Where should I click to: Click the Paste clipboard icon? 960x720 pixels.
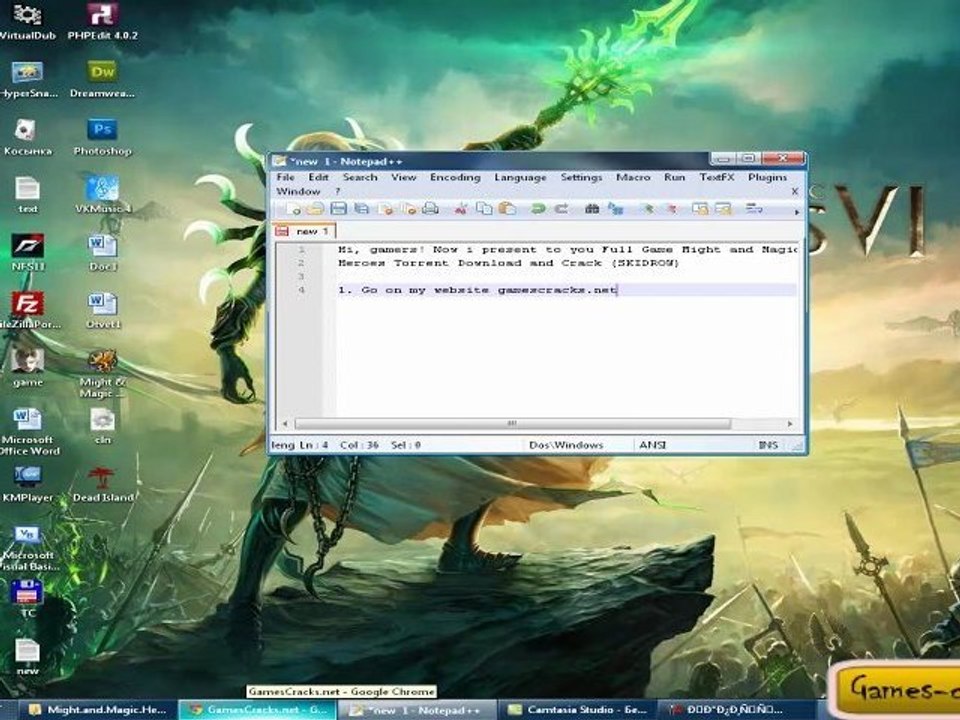click(x=507, y=209)
